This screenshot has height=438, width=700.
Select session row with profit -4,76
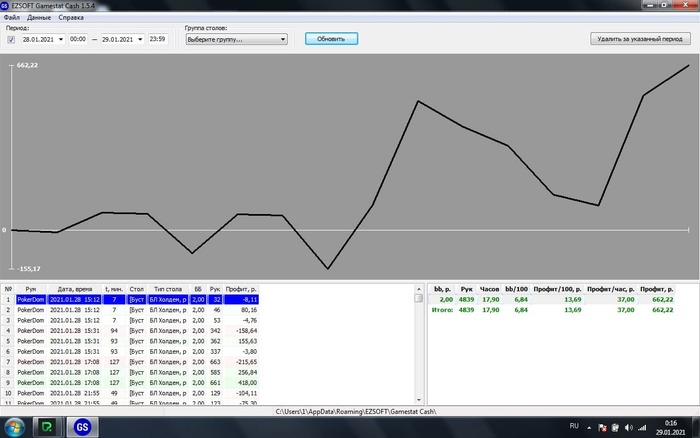(x=130, y=320)
